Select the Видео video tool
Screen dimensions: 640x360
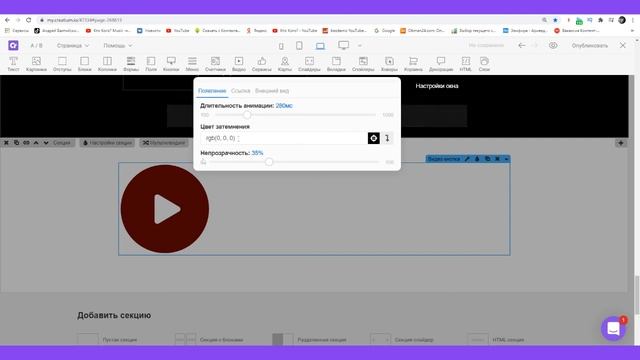pyautogui.click(x=239, y=64)
